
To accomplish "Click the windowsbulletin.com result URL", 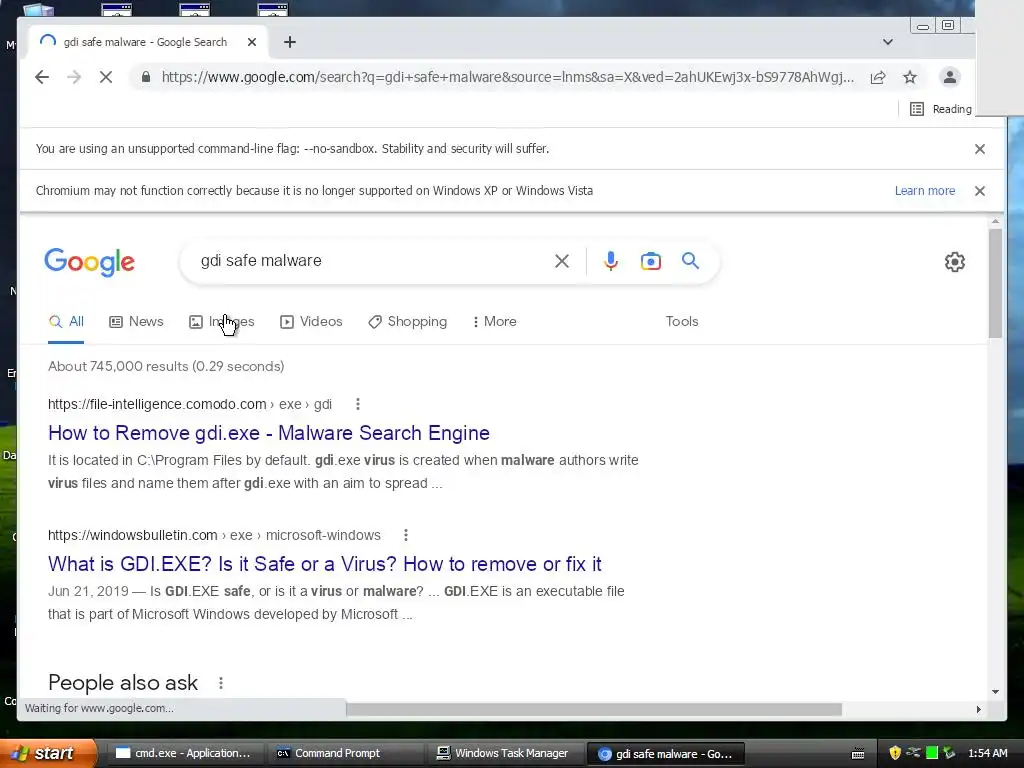I will pyautogui.click(x=214, y=535).
